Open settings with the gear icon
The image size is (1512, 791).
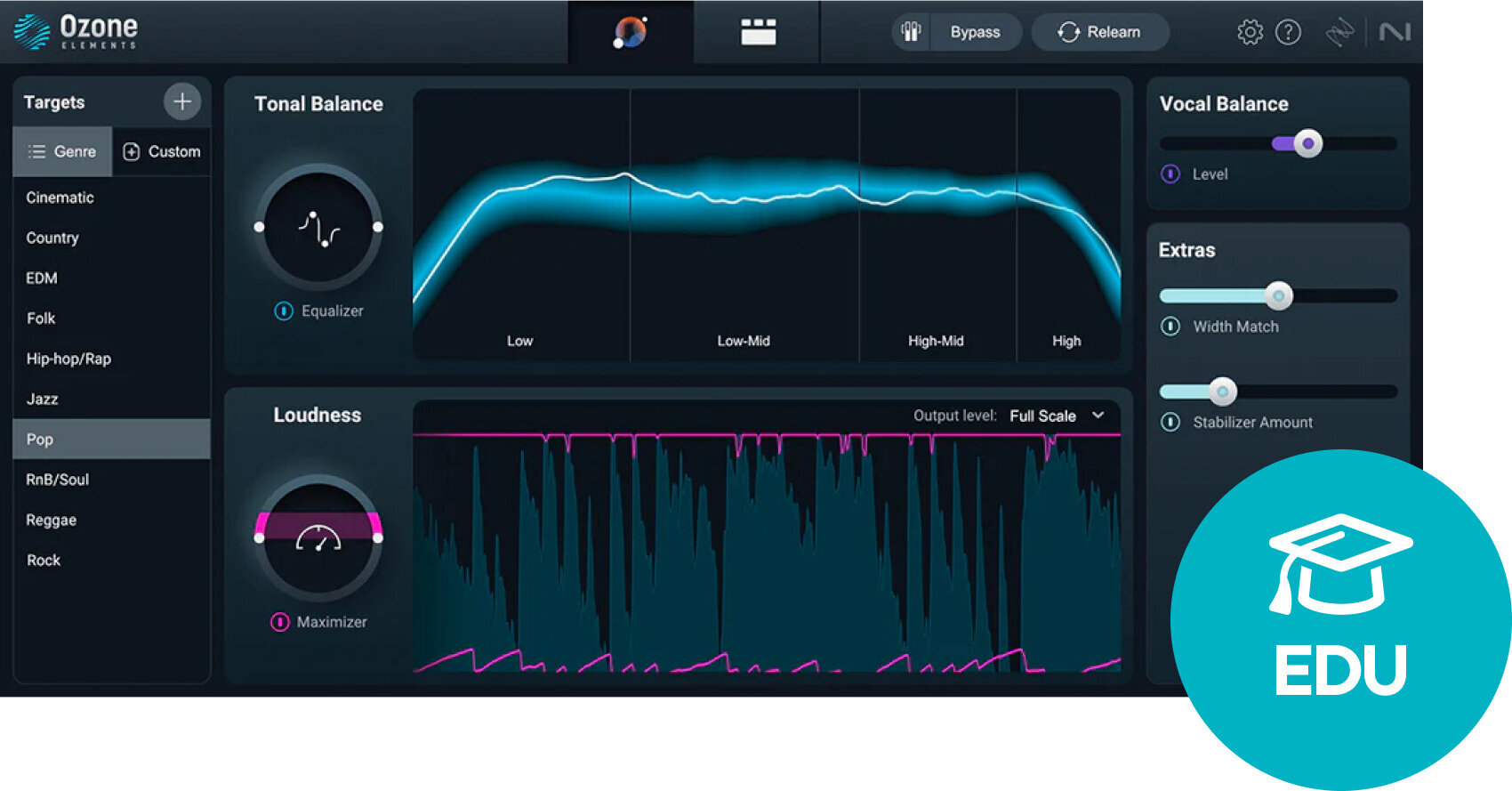(1250, 32)
